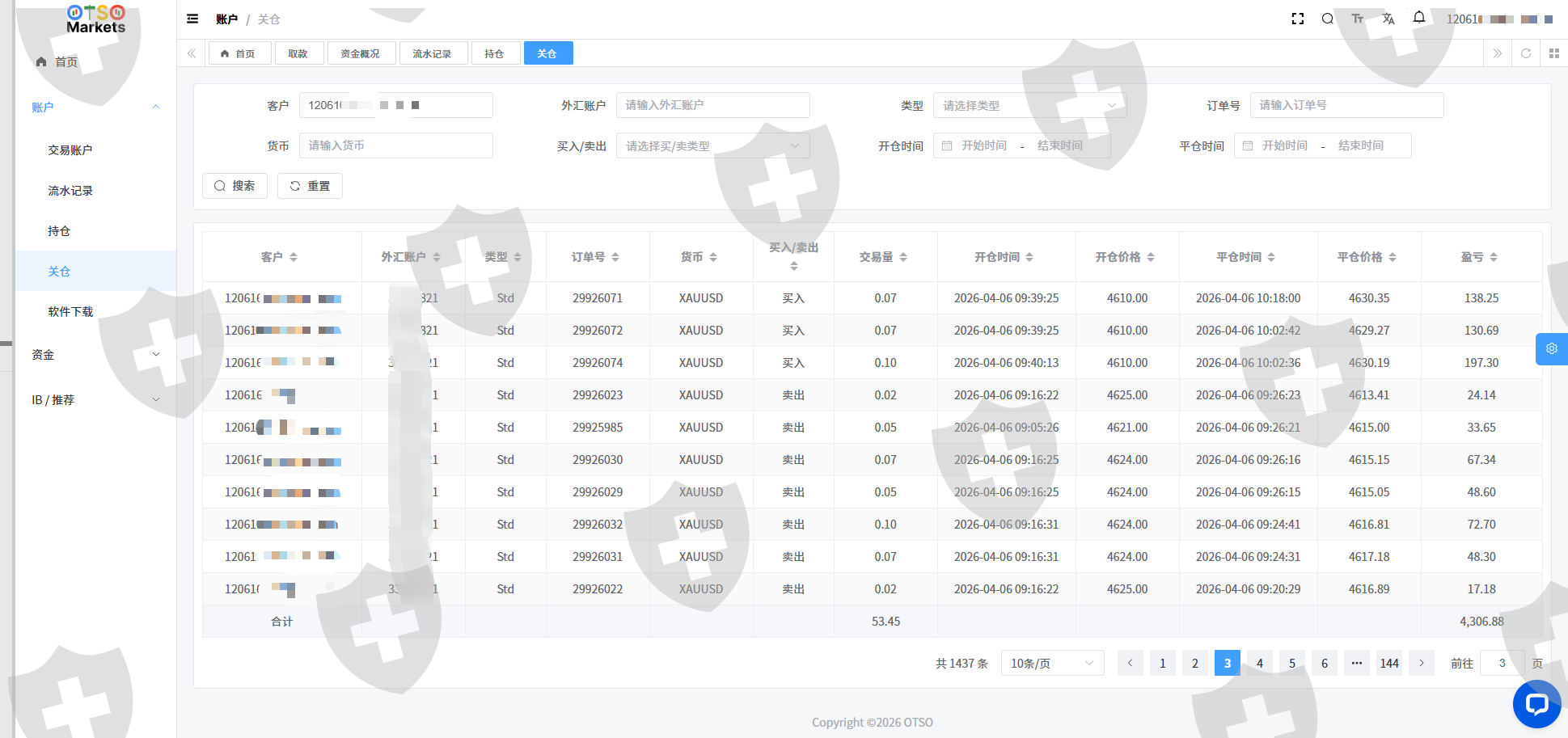Open the font size setting icon
This screenshot has height=738, width=1568.
coord(1358,19)
